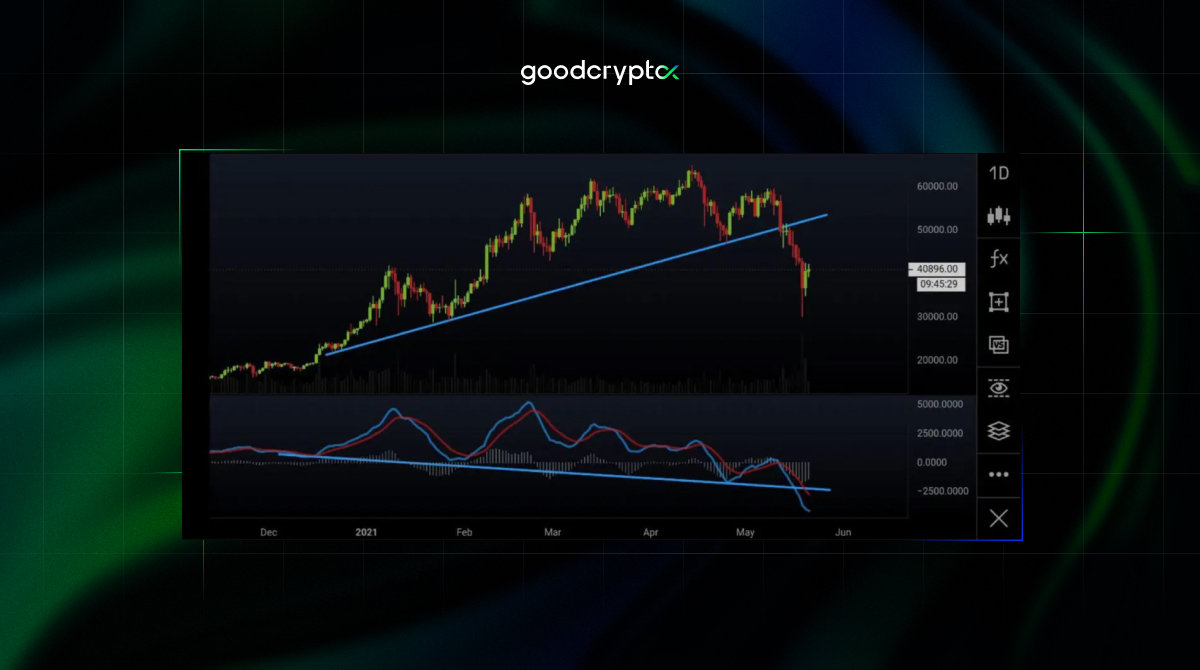Open the 1D interval selector
This screenshot has width=1200, height=670.
(997, 173)
